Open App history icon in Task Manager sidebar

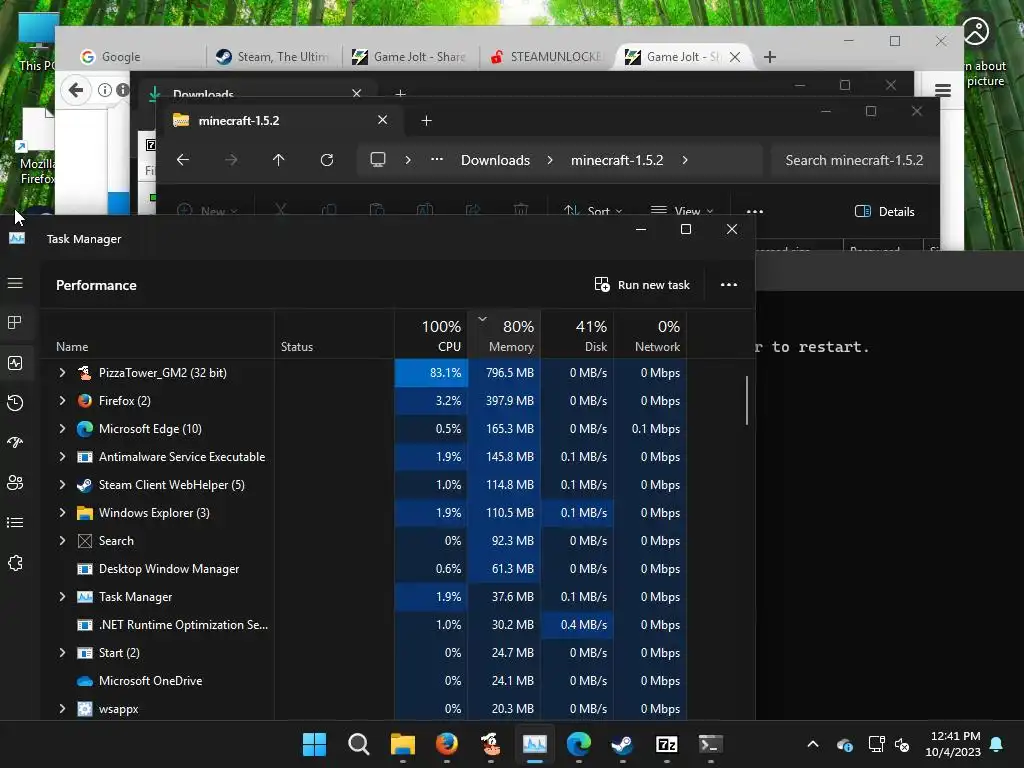coord(15,403)
